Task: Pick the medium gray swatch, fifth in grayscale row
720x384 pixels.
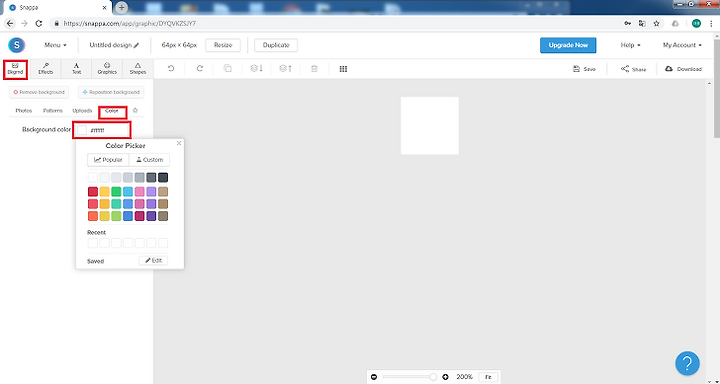Action: click(x=140, y=177)
